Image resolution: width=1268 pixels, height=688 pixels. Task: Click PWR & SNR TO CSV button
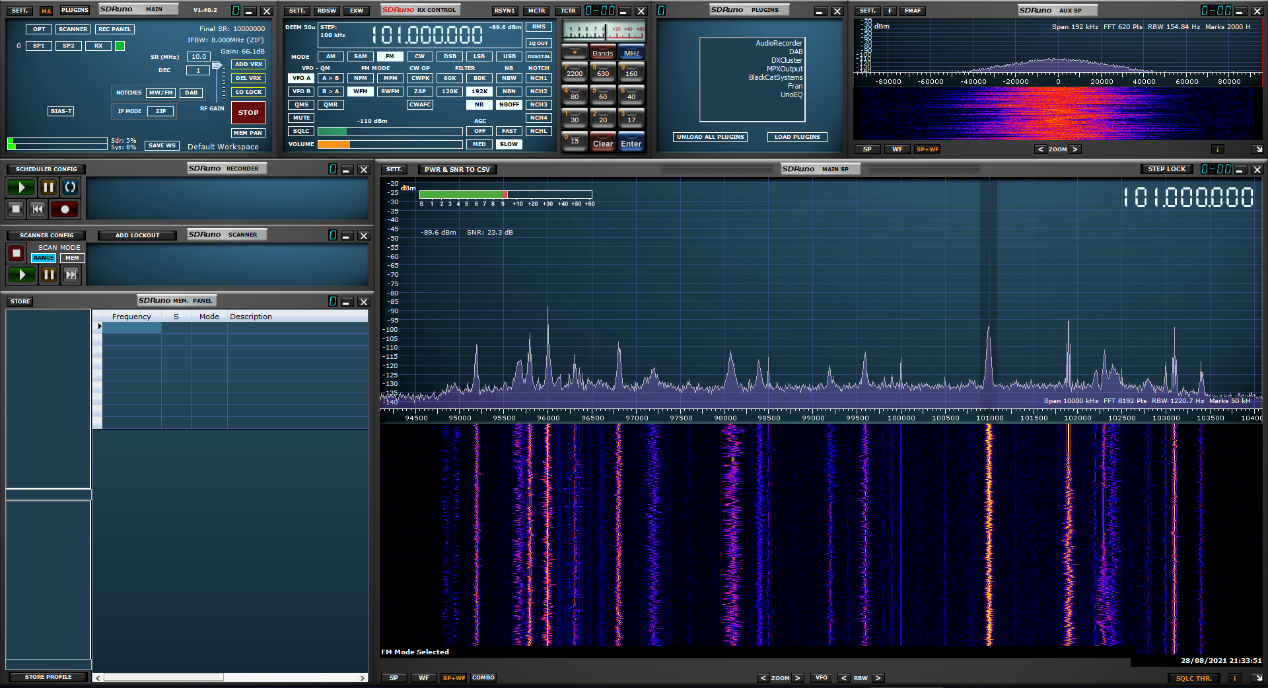tap(456, 169)
